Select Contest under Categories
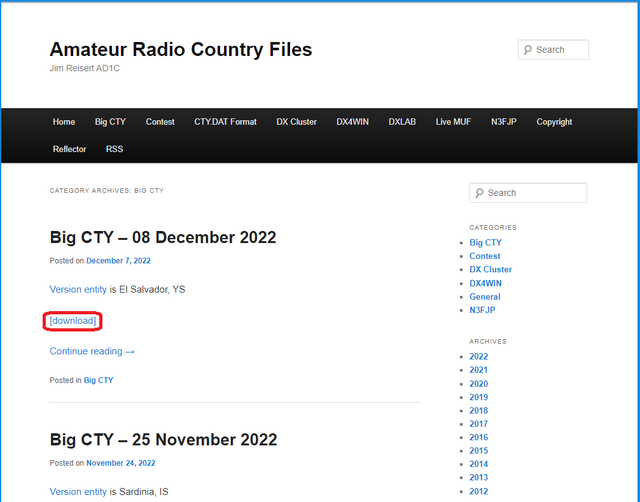Viewport: 640px width, 502px height. point(484,256)
